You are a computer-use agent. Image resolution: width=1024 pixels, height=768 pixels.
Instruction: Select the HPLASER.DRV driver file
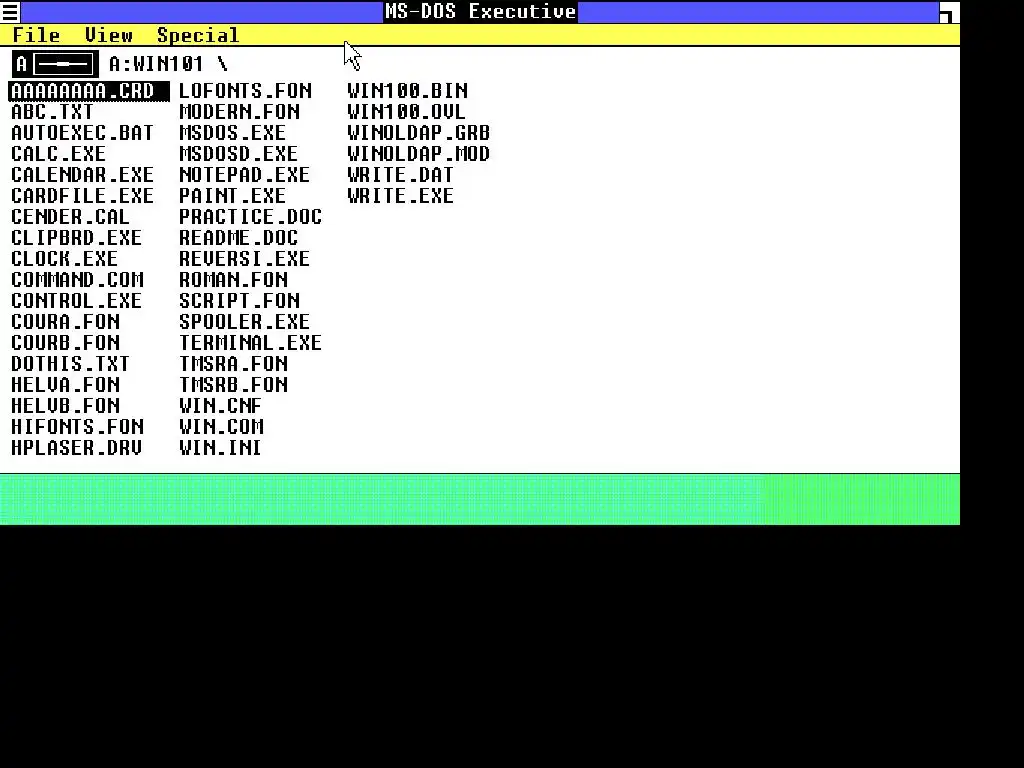click(76, 447)
